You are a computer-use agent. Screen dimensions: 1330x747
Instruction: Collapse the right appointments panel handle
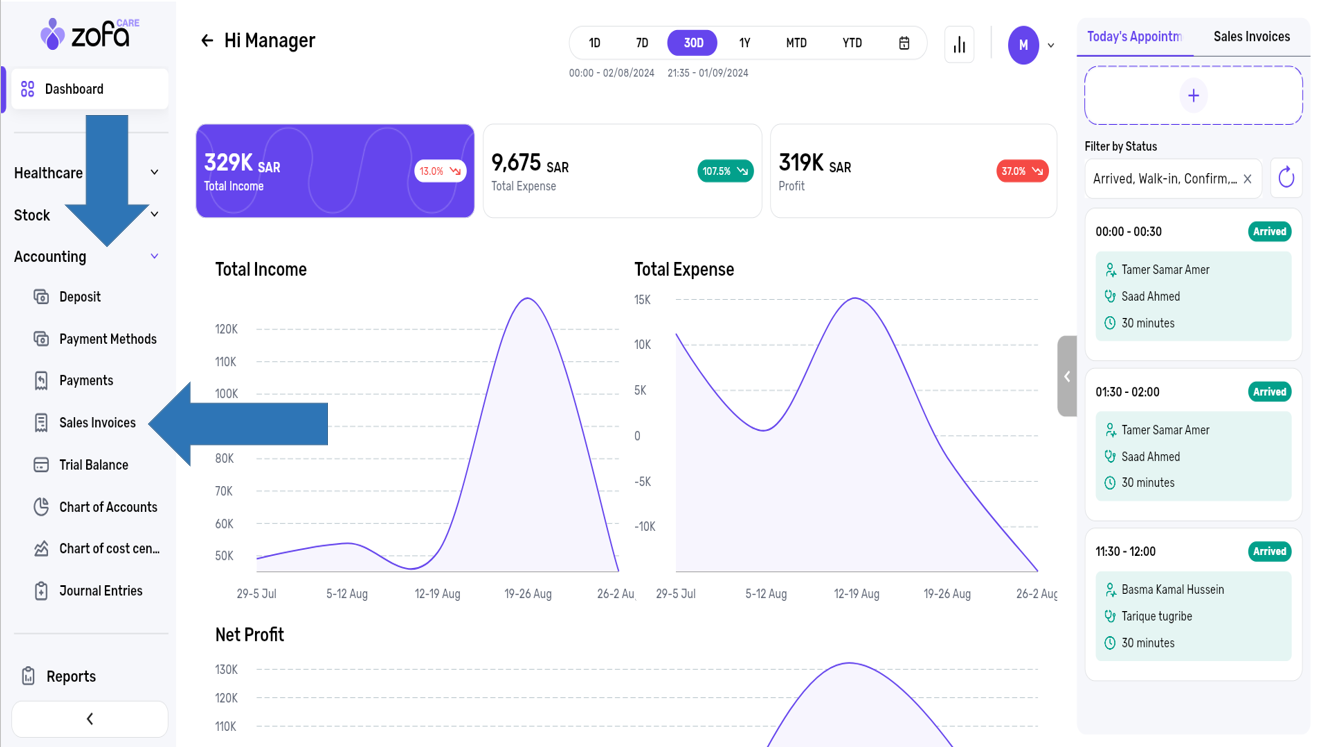1067,376
